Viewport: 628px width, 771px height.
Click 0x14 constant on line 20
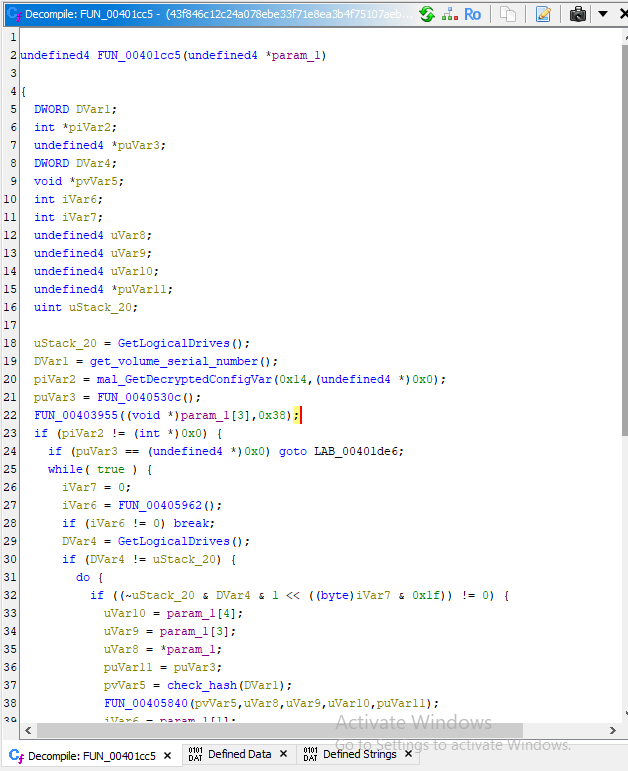click(x=293, y=379)
